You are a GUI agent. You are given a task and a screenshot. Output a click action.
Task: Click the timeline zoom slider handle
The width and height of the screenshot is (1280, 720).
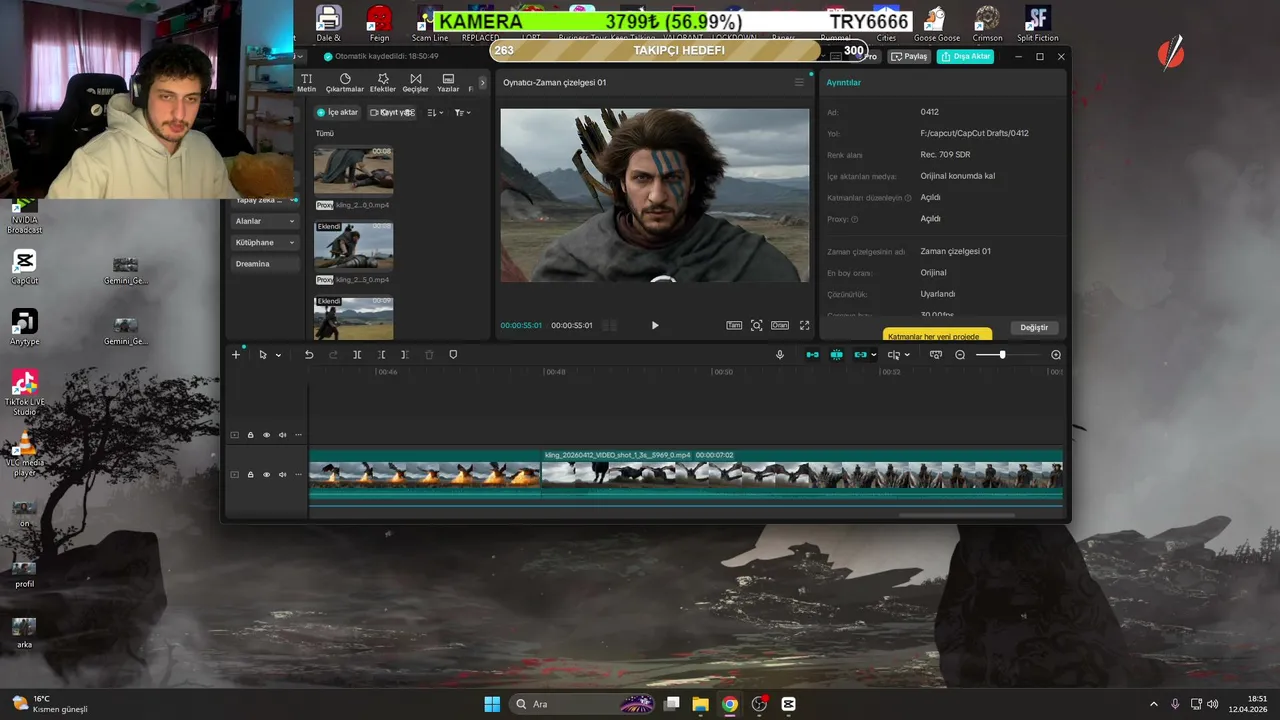[x=1002, y=355]
